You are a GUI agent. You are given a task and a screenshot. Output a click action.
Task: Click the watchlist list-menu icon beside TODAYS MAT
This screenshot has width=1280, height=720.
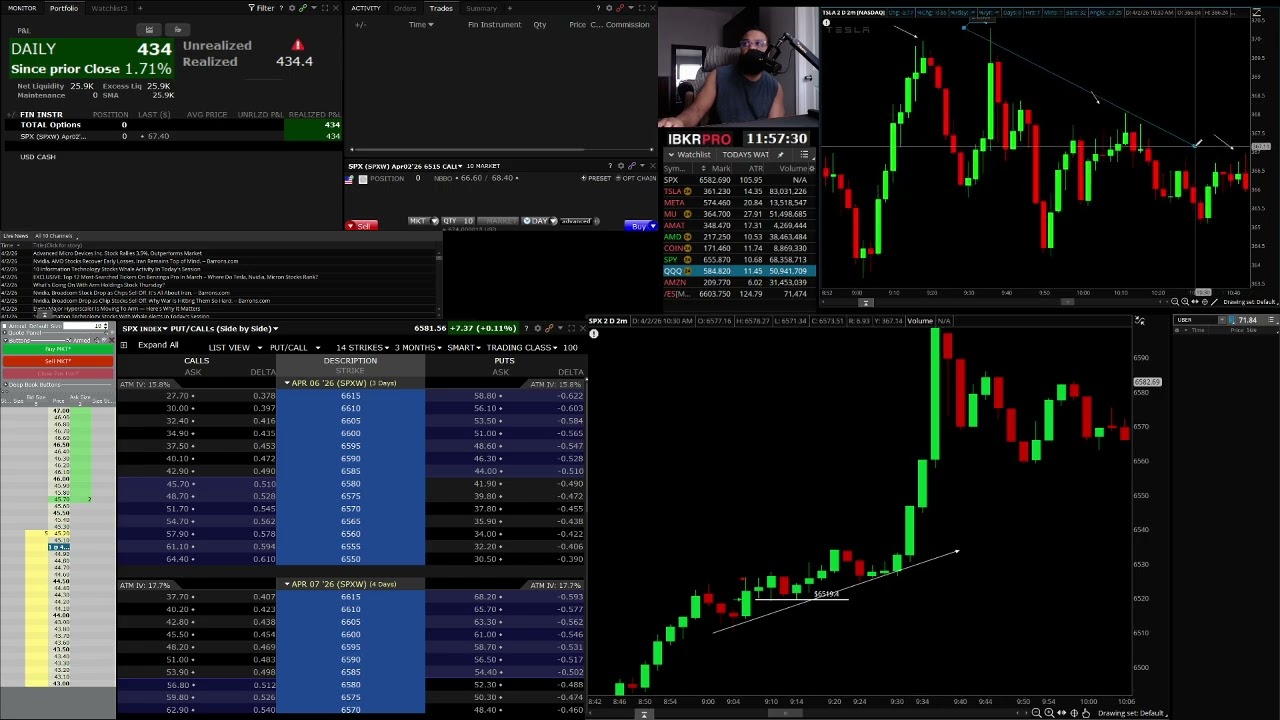pos(804,155)
